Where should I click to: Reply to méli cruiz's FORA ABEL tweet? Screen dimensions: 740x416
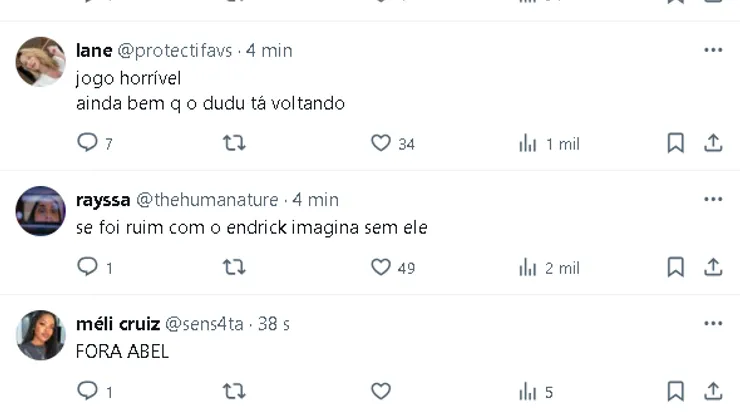point(88,392)
